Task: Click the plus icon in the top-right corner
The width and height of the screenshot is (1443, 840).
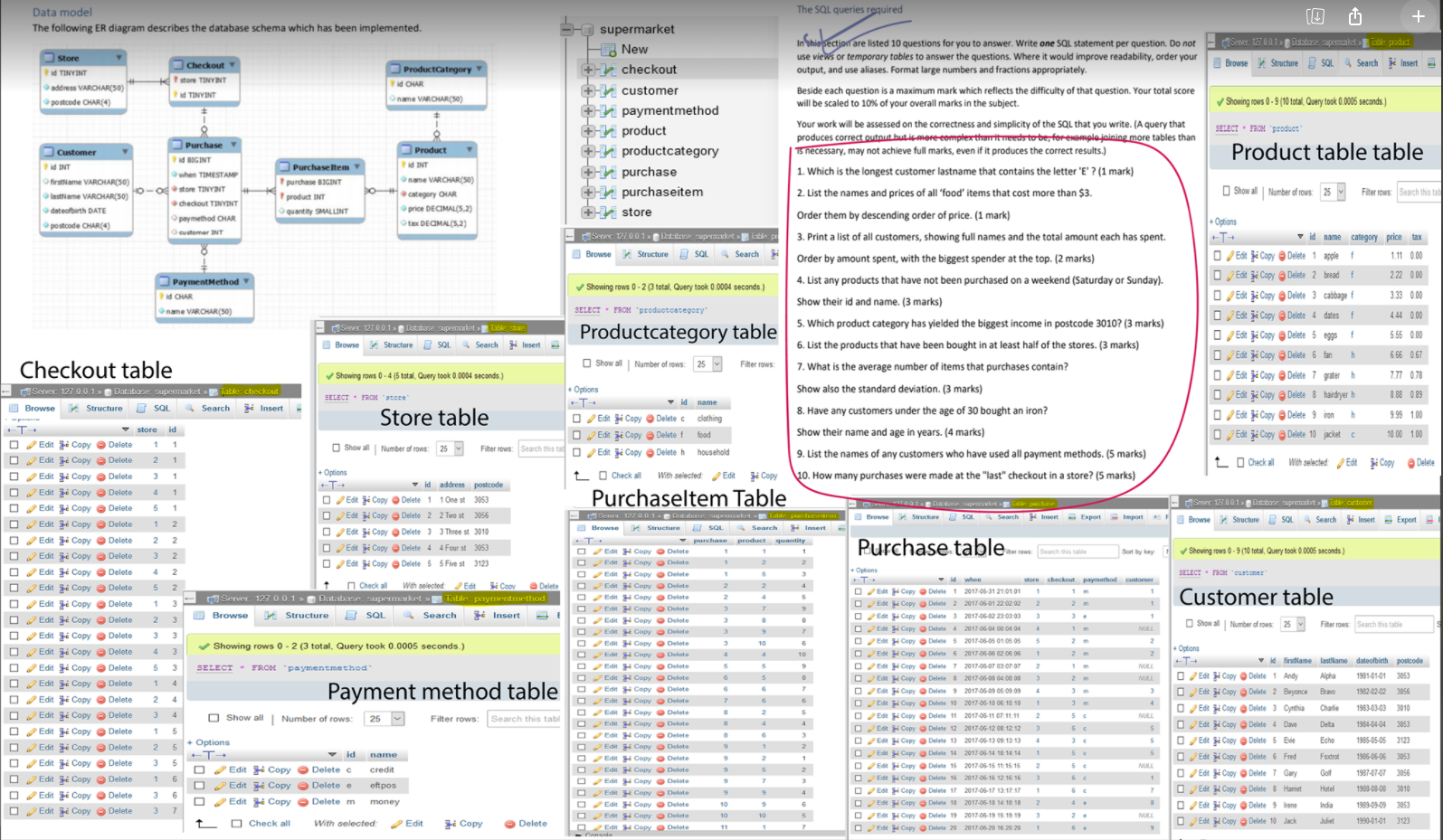Action: point(1418,16)
